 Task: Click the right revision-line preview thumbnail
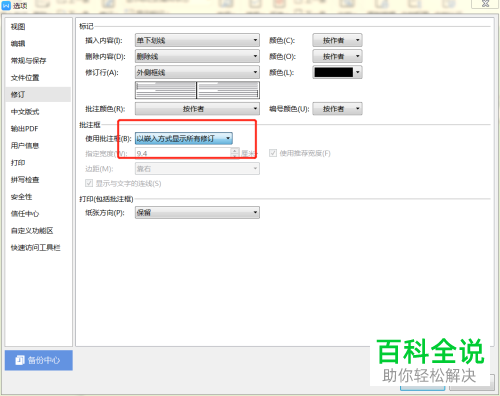point(228,90)
